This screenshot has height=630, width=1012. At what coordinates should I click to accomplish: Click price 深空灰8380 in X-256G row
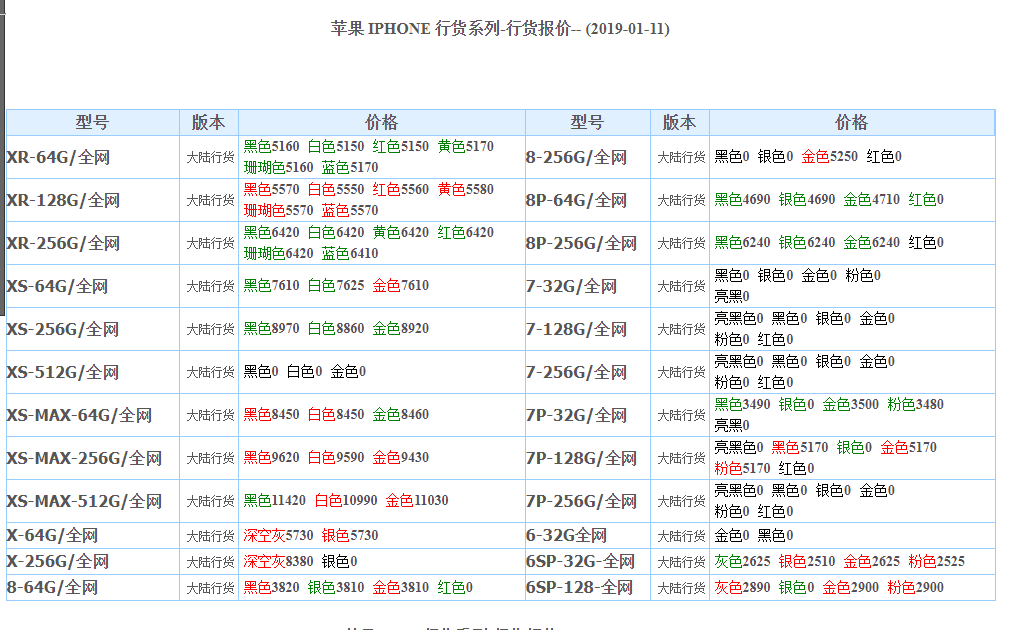click(278, 562)
